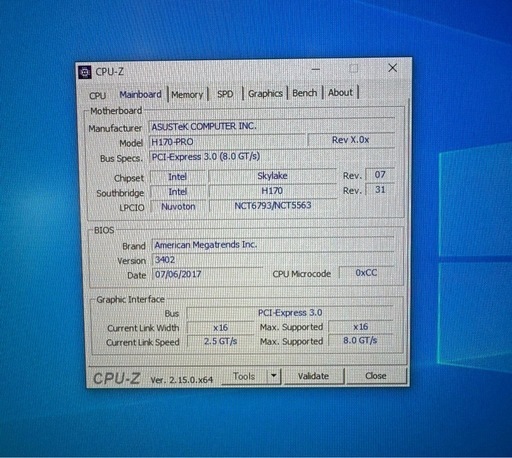The height and width of the screenshot is (458, 512).
Task: Click the NCT6793/NCT5563 field
Action: (x=273, y=205)
